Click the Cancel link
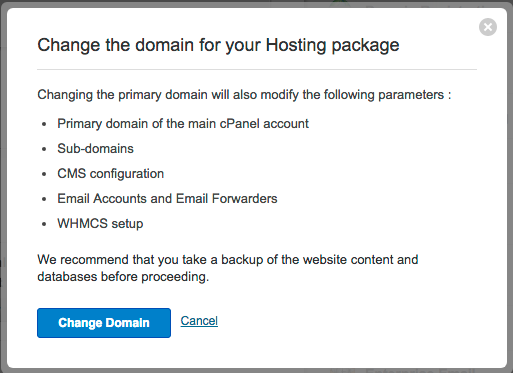 [x=199, y=321]
